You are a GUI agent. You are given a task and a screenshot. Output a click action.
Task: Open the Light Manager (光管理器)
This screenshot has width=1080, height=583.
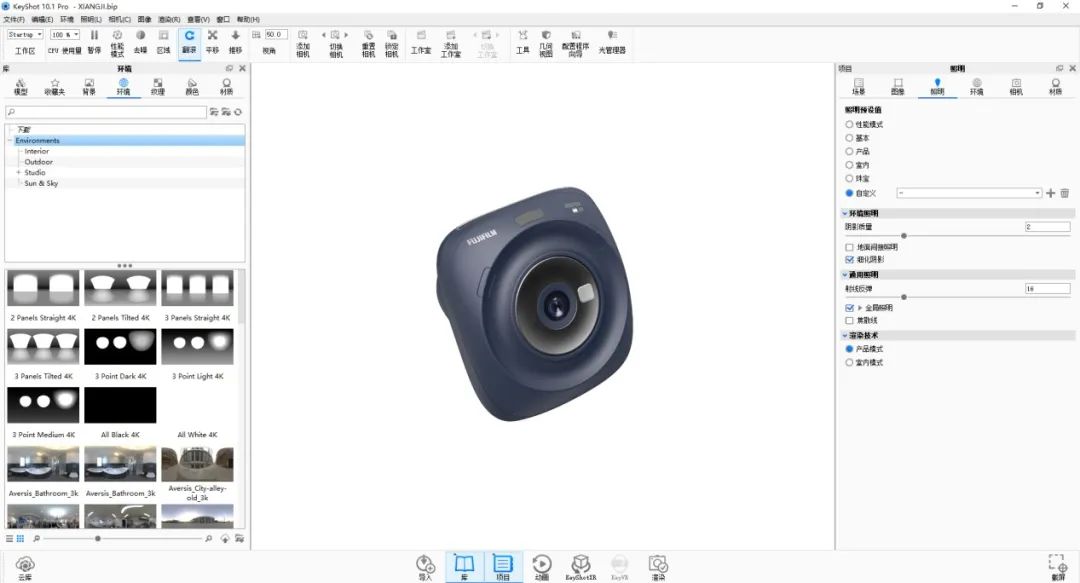click(612, 42)
